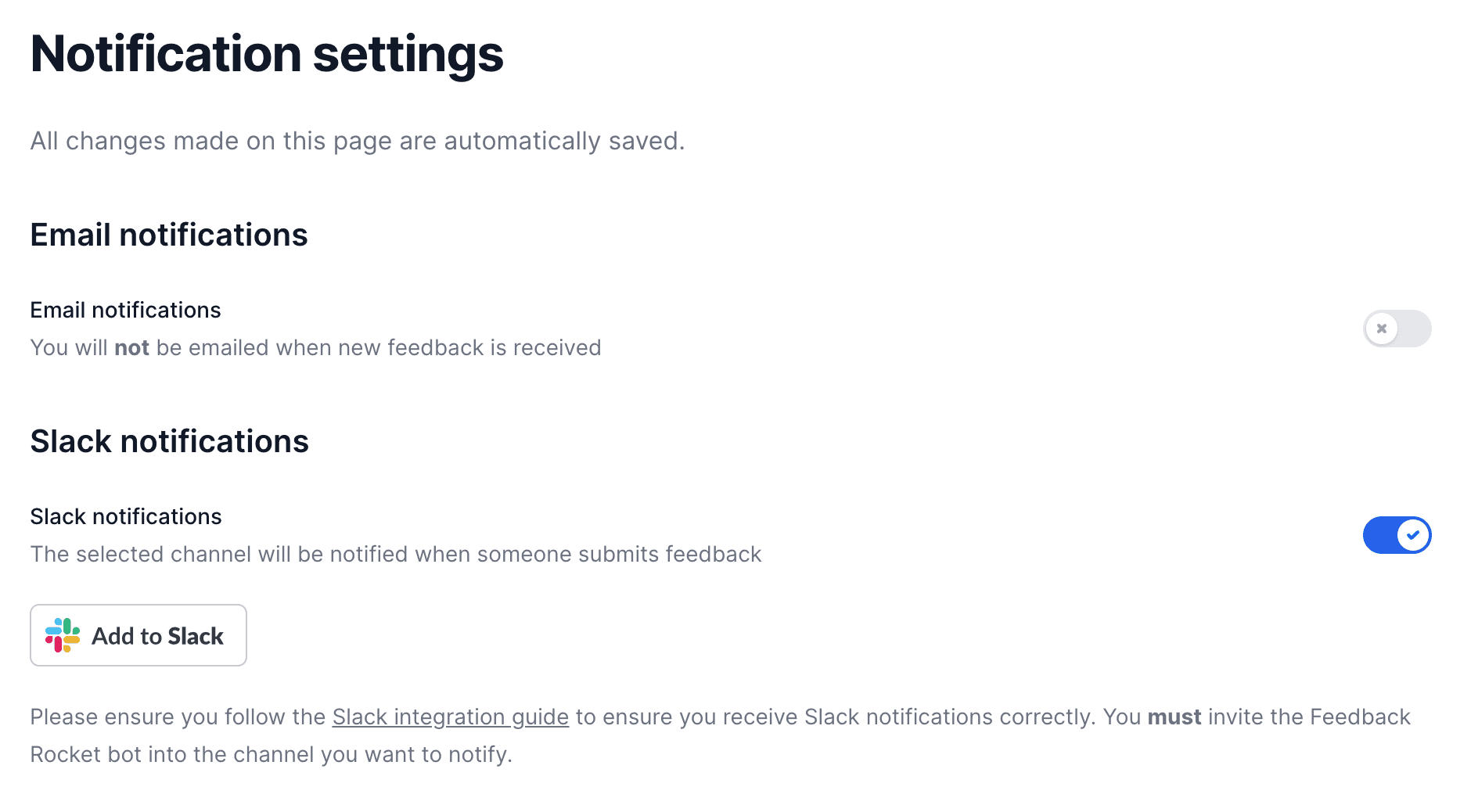Screen dimensions: 1471x812
Task: Disable the Slack notifications toggle
Action: pyautogui.click(x=1397, y=534)
